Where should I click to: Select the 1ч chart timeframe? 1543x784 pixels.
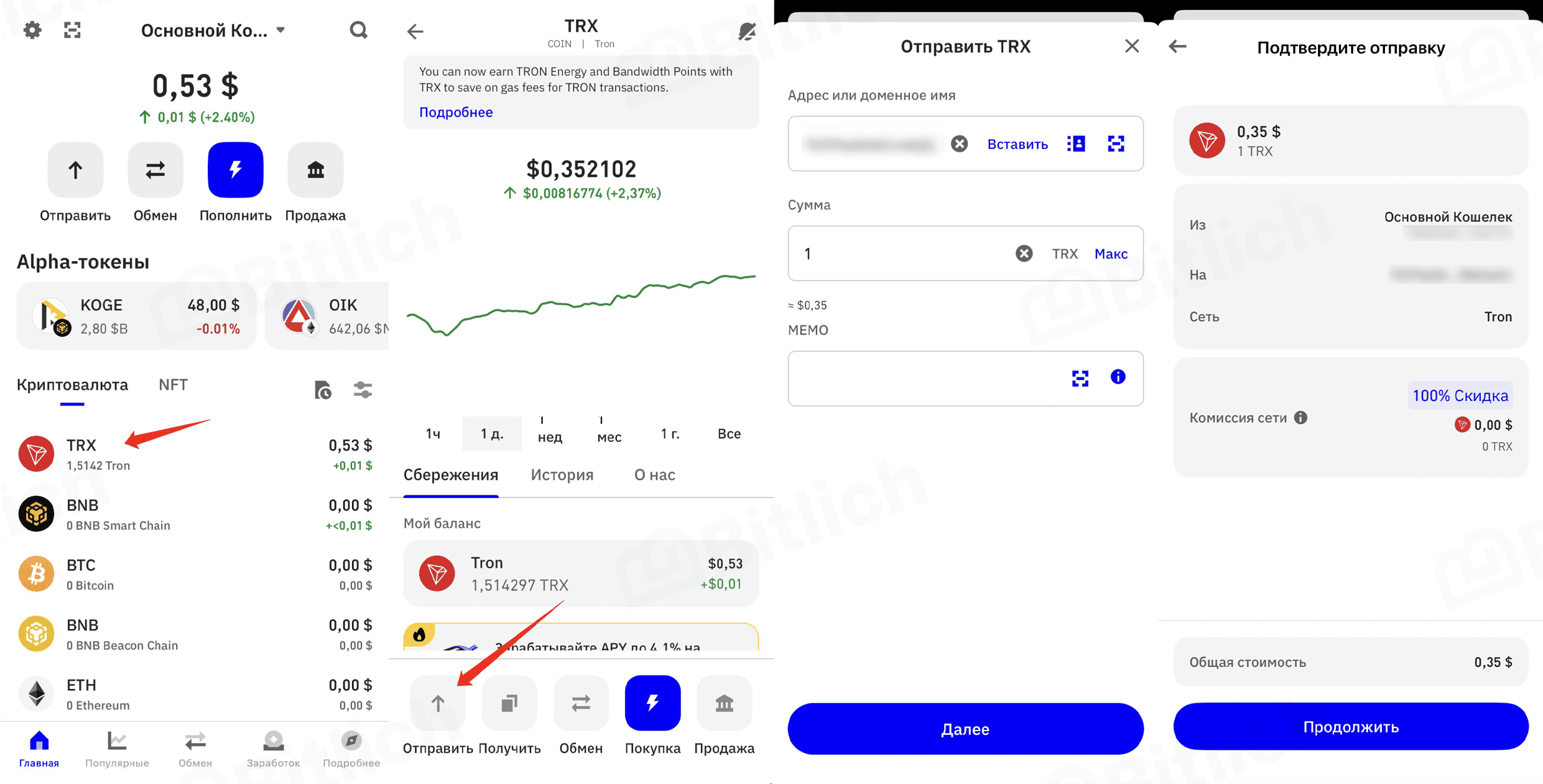(433, 433)
